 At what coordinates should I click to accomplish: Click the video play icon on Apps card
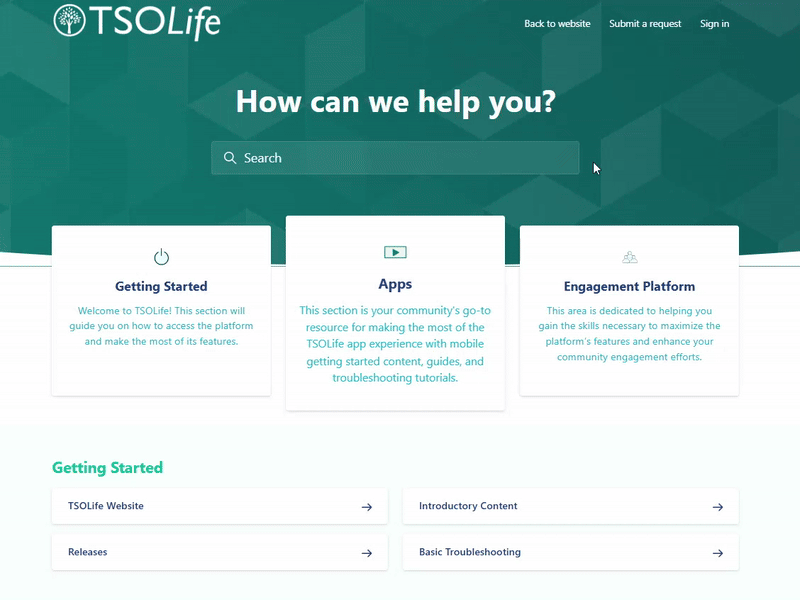(x=395, y=252)
